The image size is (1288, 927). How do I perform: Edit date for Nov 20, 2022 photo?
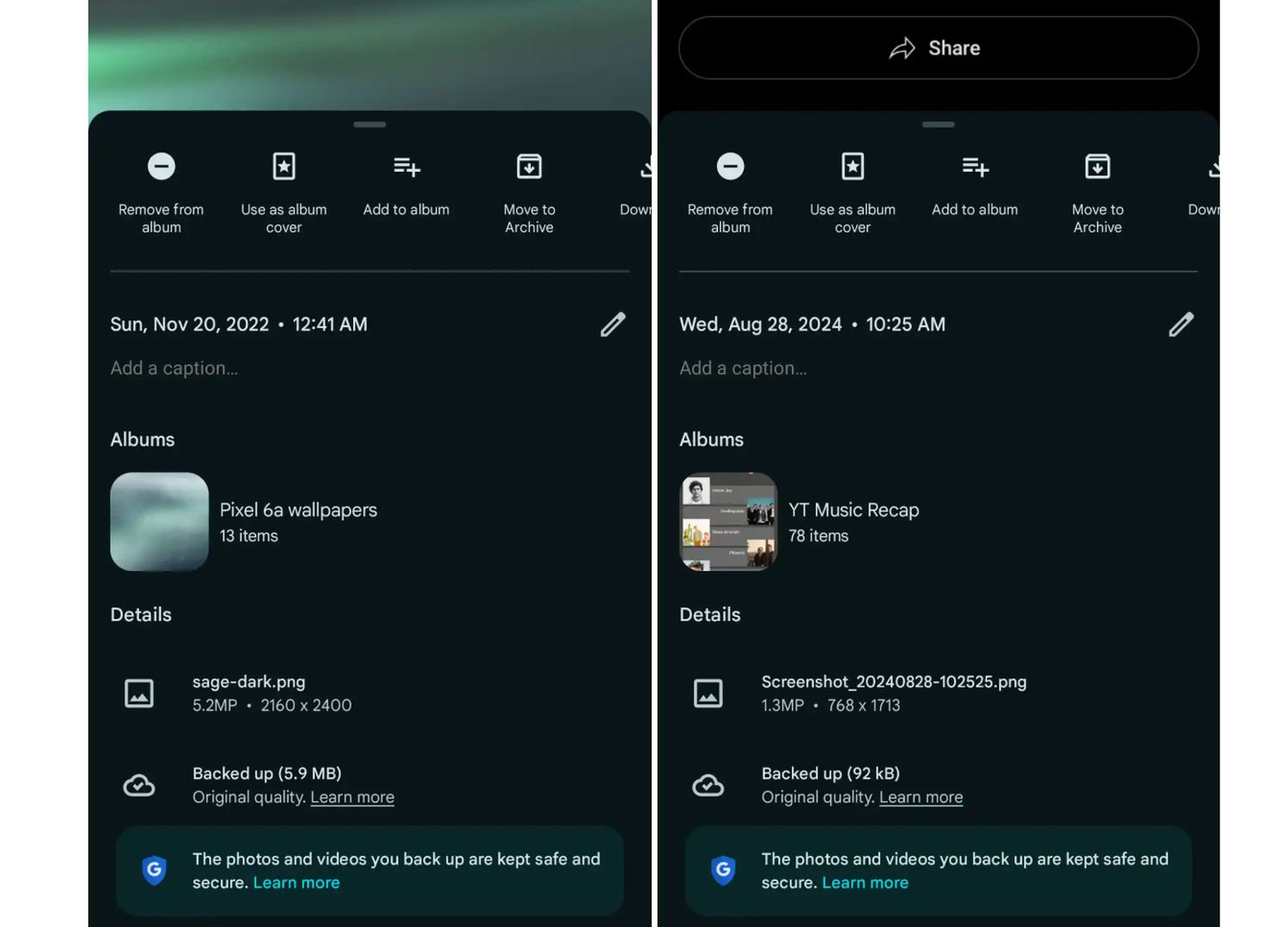coord(612,324)
